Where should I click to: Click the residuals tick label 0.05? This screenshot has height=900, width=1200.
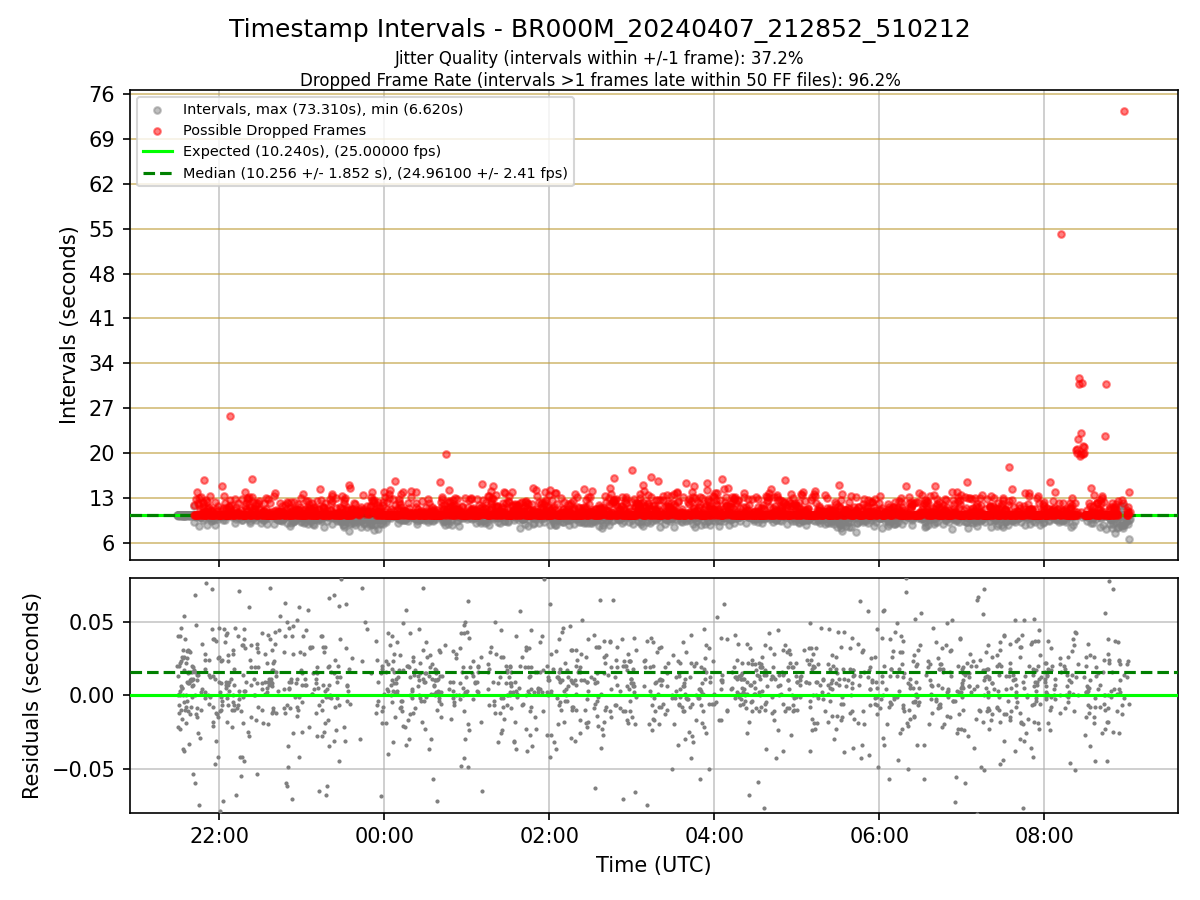[x=93, y=622]
